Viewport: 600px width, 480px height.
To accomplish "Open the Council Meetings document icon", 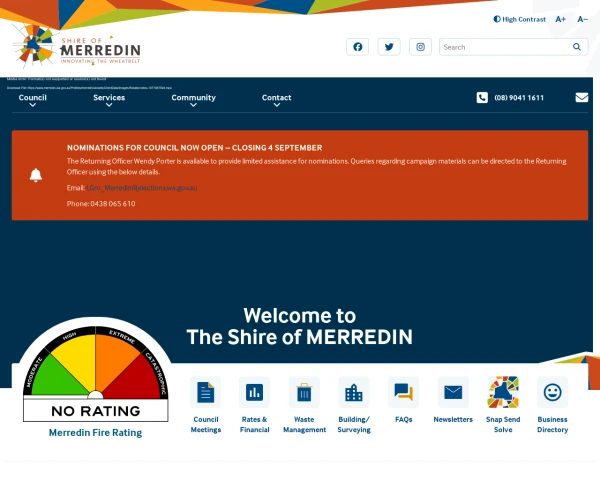I will [205, 392].
